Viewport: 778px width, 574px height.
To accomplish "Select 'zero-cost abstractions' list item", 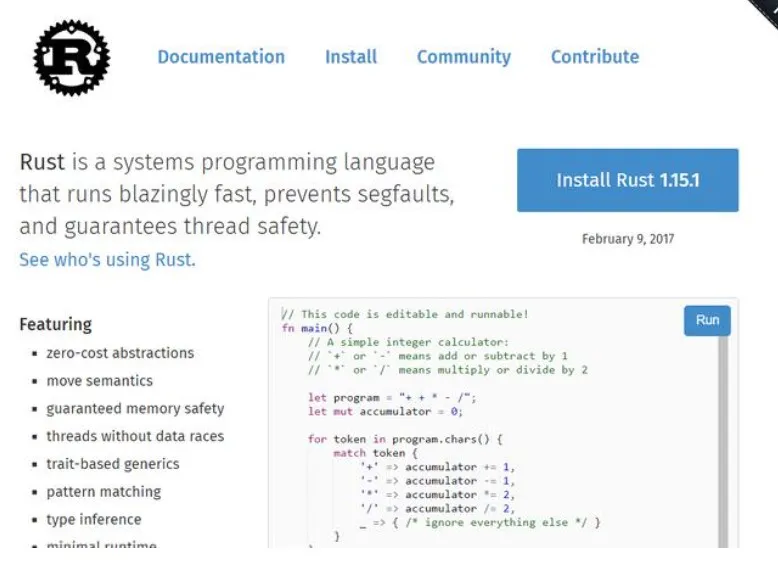I will point(120,353).
